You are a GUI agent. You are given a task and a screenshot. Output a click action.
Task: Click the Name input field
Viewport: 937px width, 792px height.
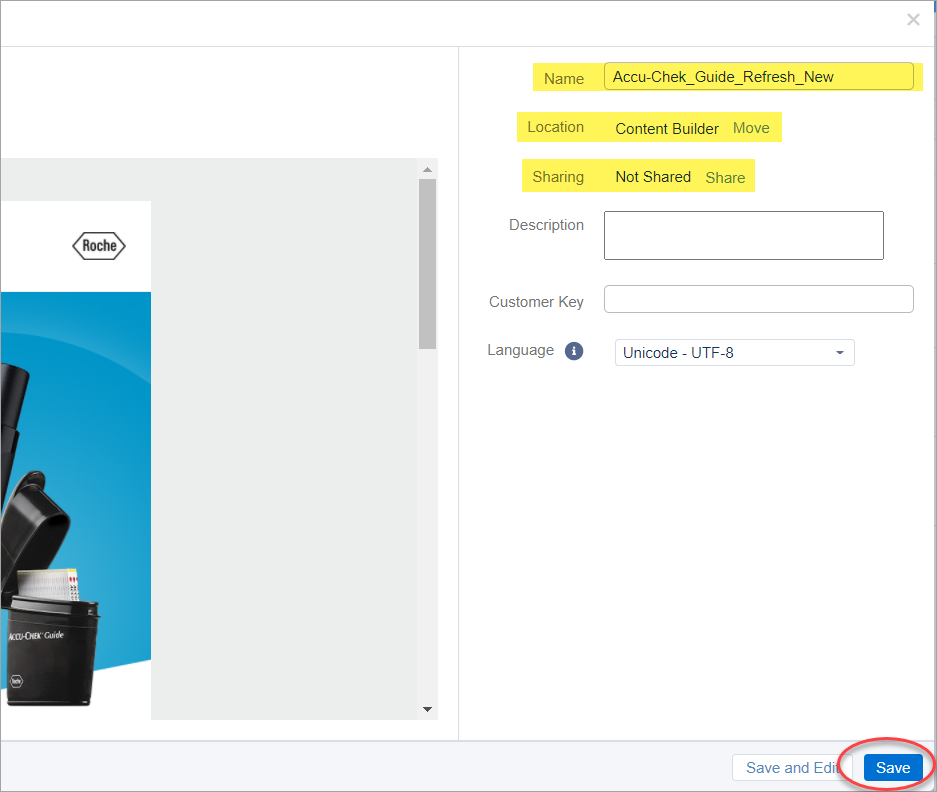(758, 77)
